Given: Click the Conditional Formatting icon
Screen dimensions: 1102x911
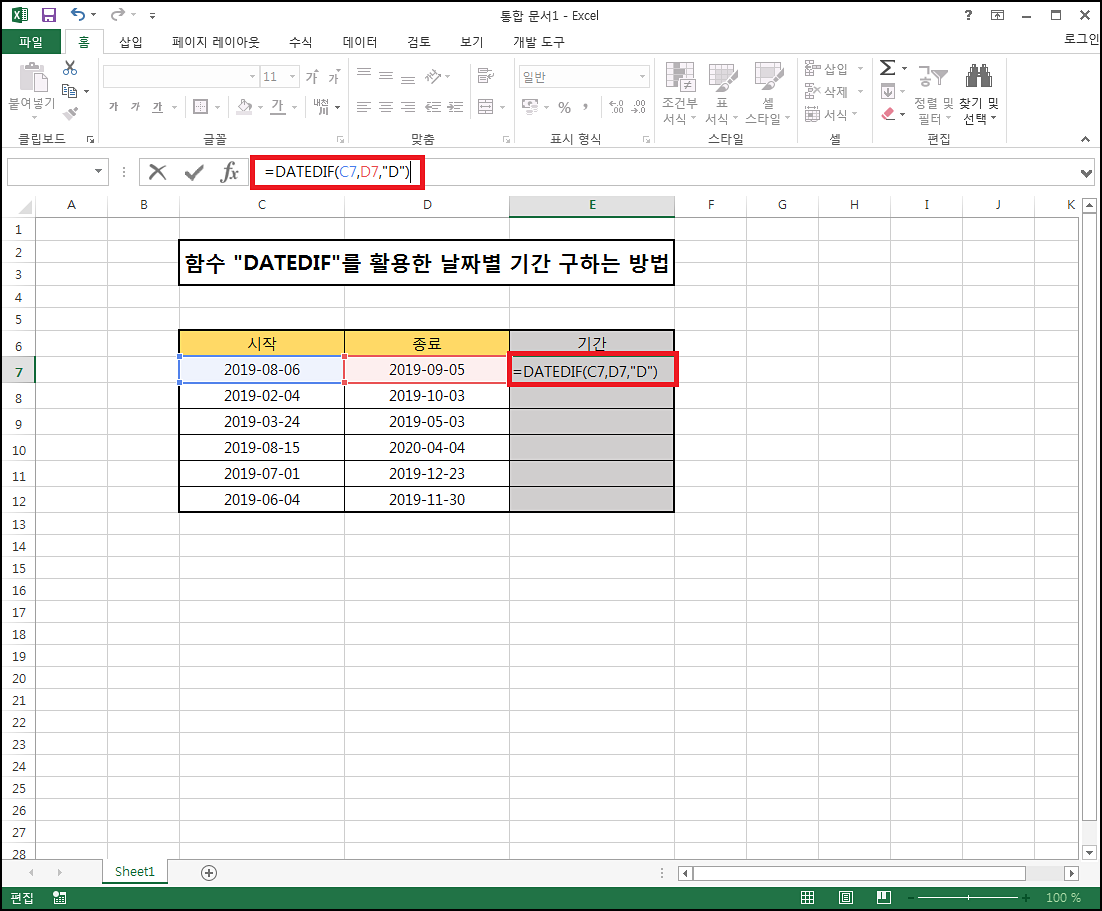Looking at the screenshot, I should [x=680, y=77].
